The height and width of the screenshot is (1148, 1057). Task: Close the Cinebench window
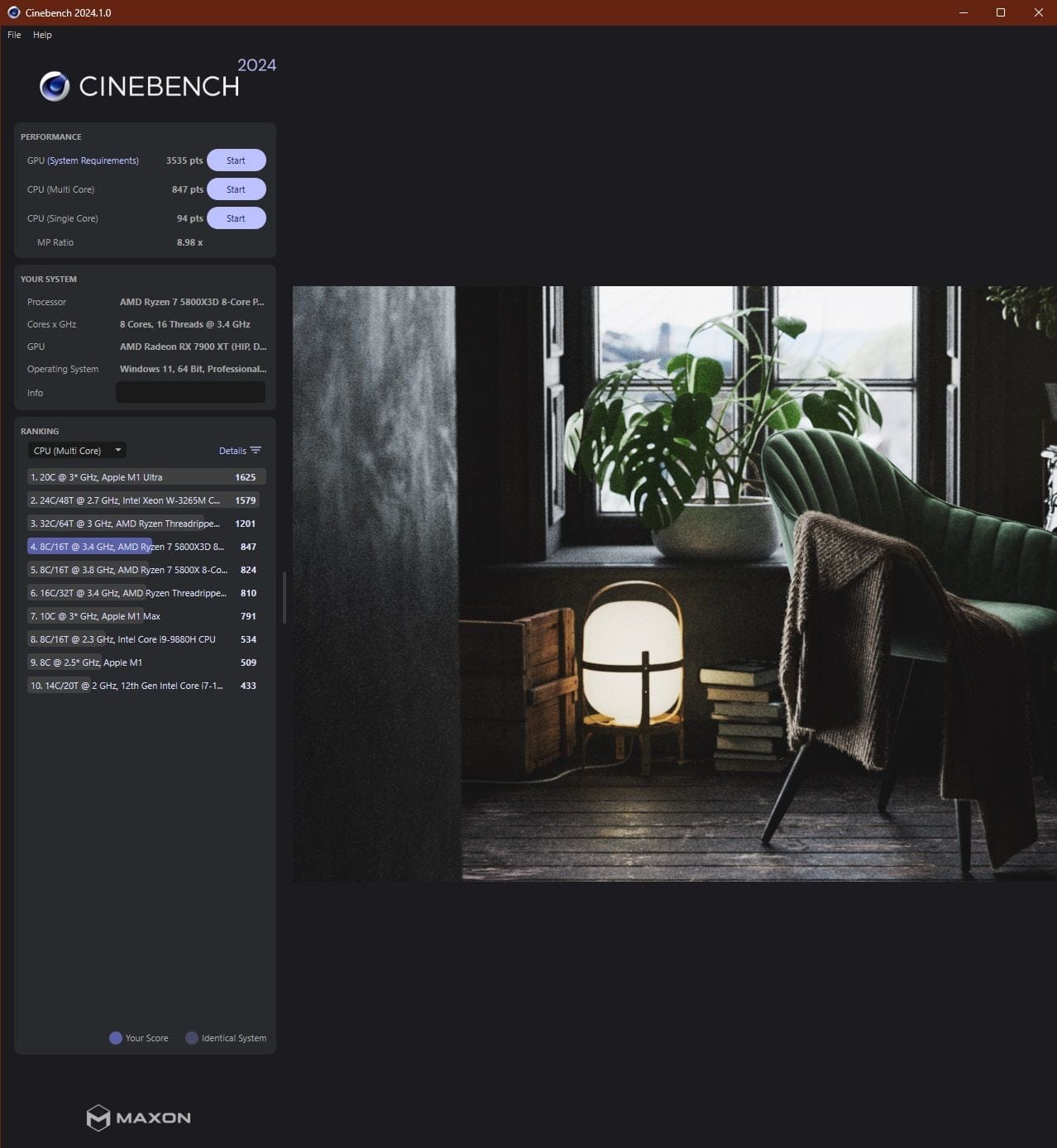1039,12
